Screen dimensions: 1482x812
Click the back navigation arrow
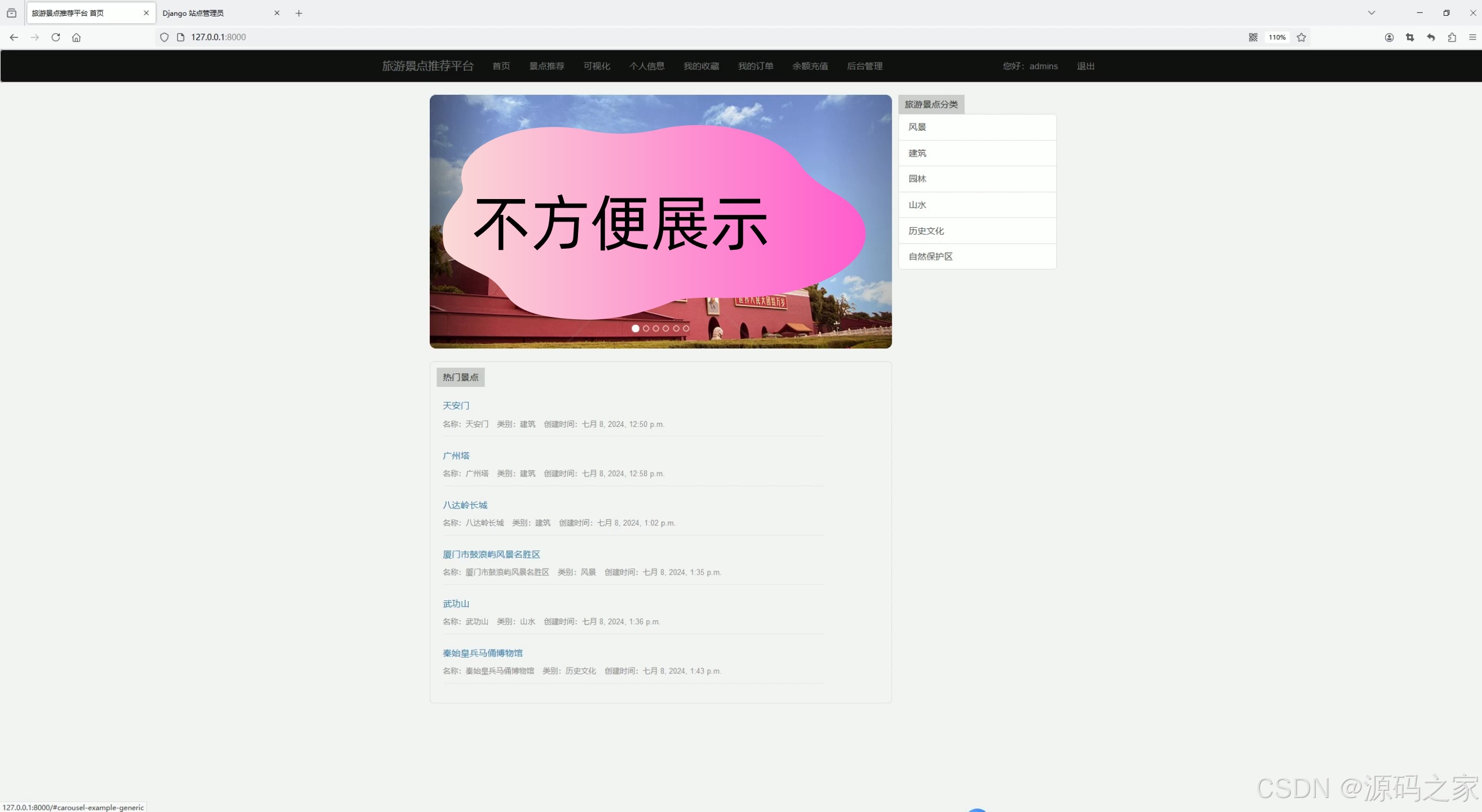(x=13, y=37)
